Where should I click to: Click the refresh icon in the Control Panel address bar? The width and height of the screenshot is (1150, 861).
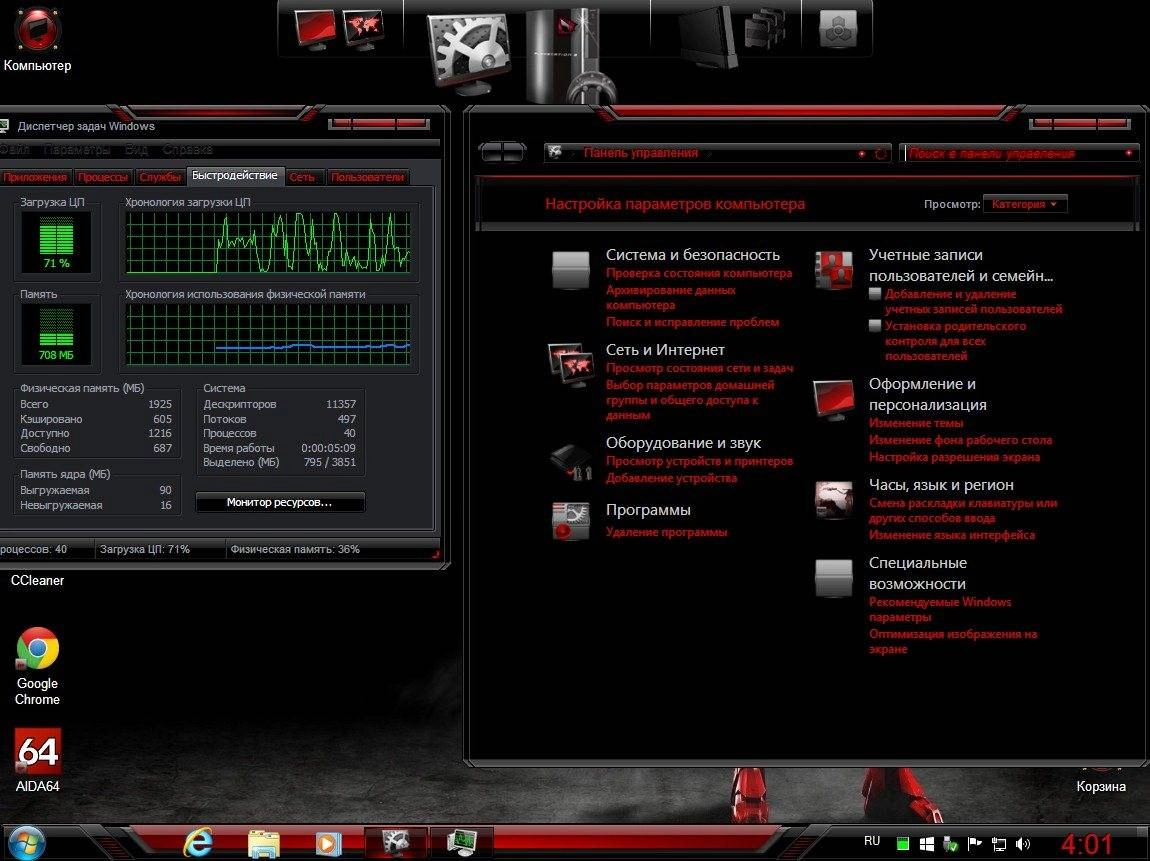(881, 153)
